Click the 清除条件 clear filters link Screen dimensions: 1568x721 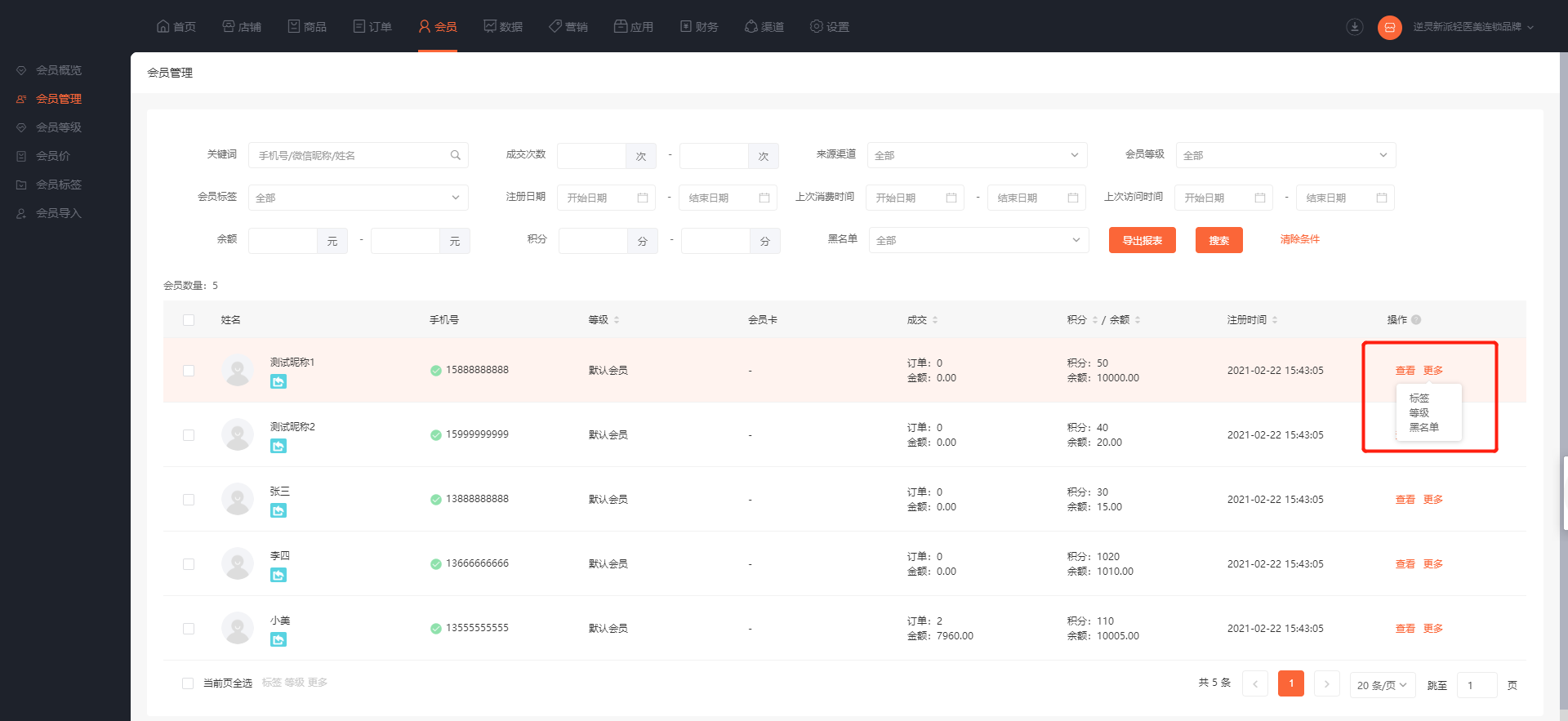1300,239
